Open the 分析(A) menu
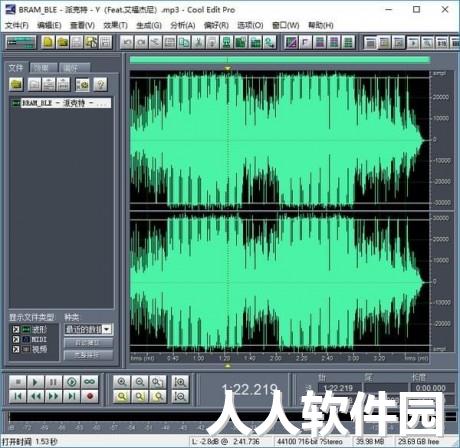 point(183,25)
